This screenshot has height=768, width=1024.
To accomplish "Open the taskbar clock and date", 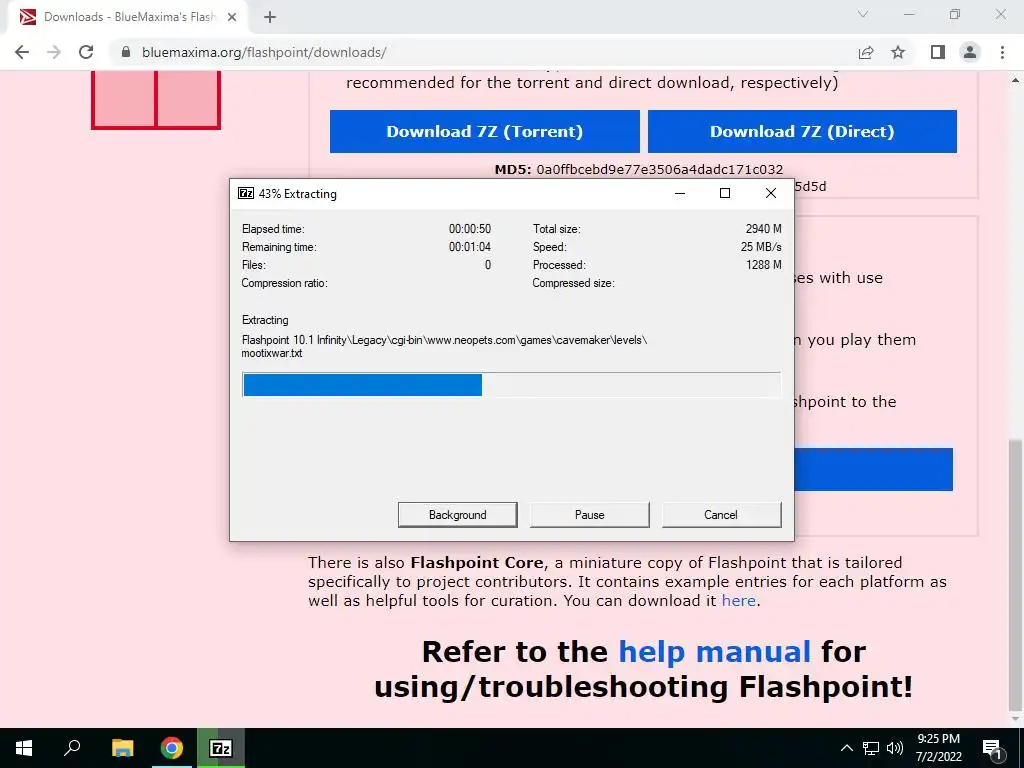I will (938, 748).
